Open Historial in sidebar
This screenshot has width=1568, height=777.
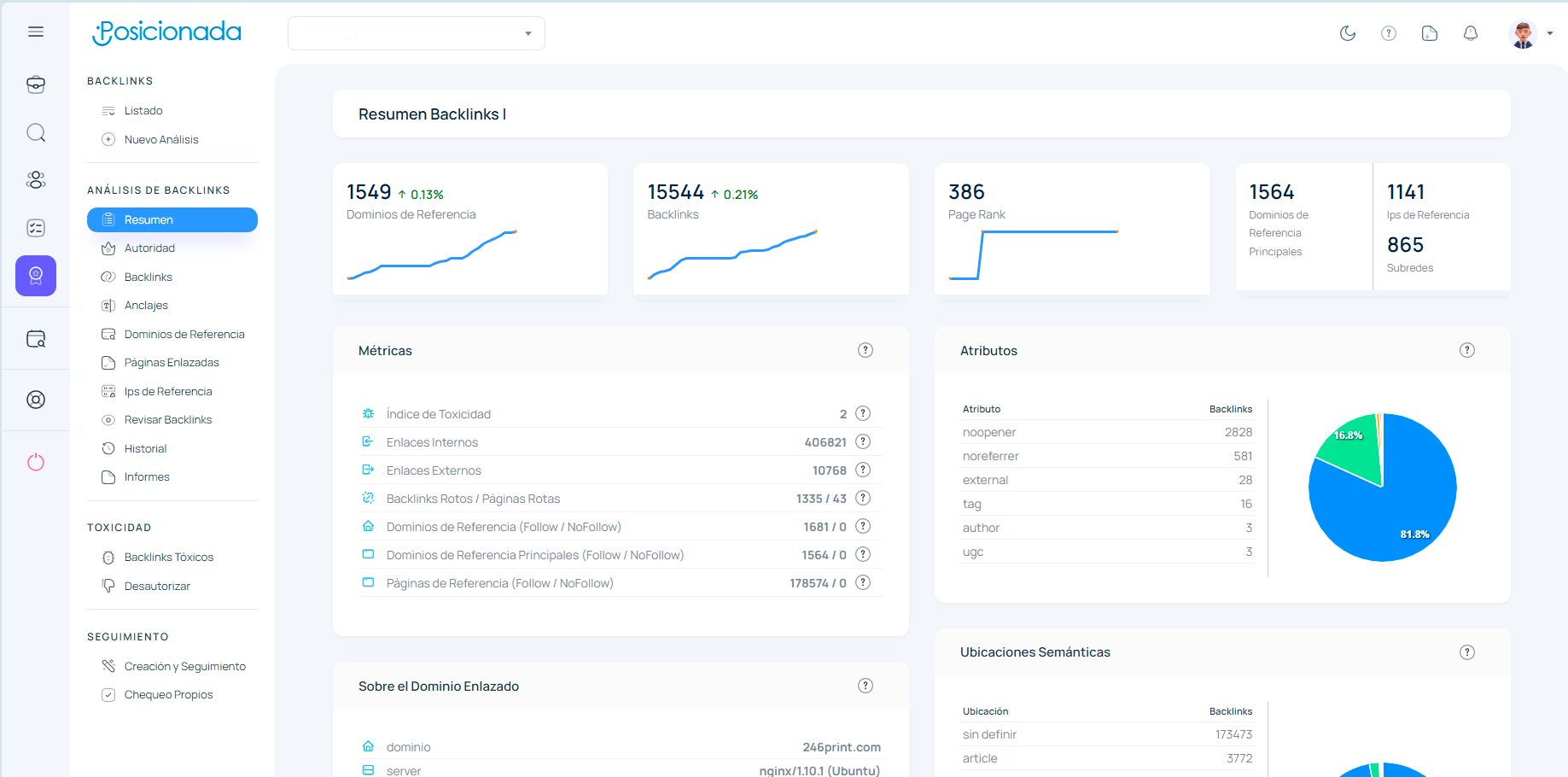click(145, 449)
